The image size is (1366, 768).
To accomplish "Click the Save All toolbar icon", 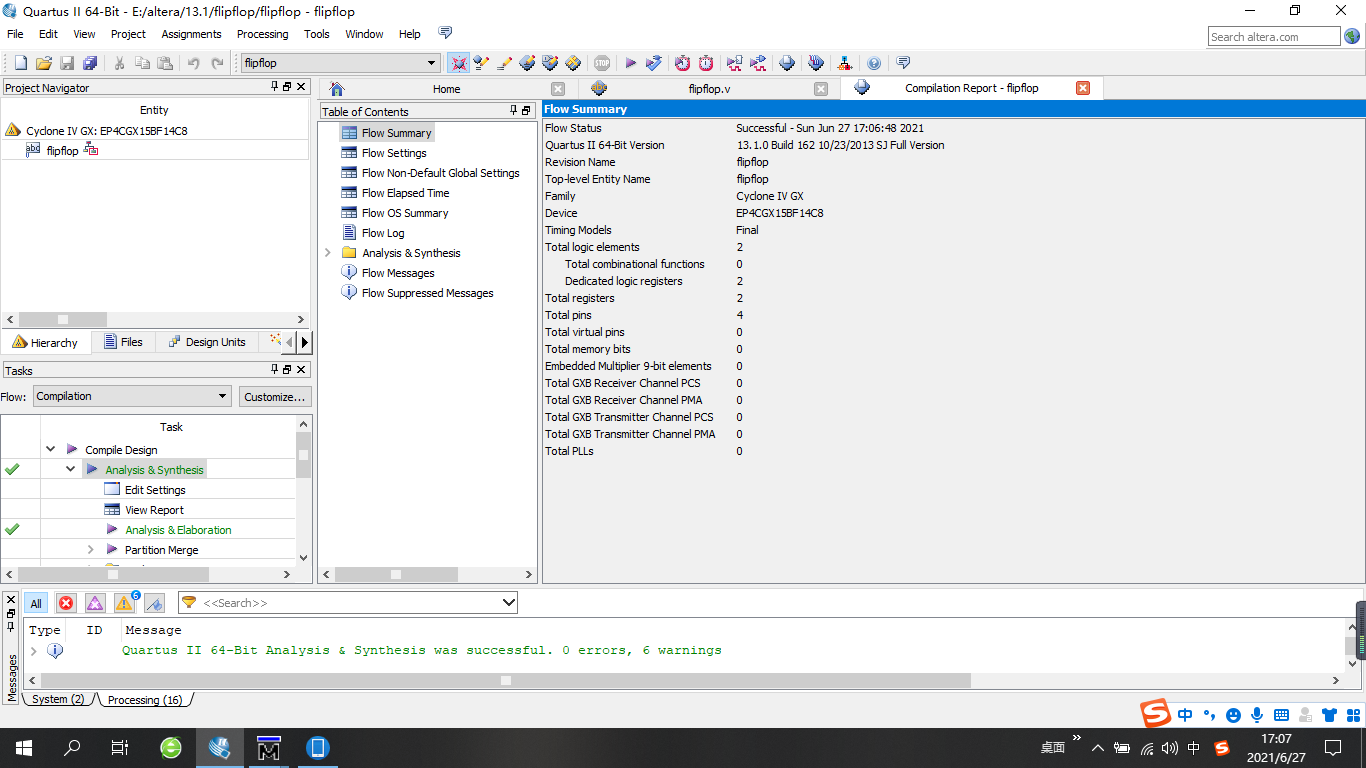I will (90, 63).
